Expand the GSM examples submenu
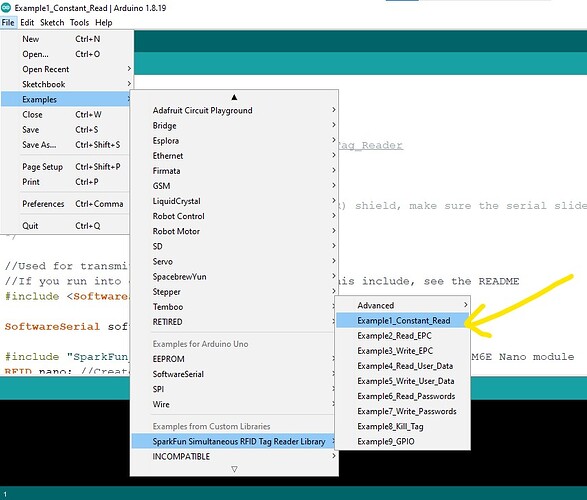Image resolution: width=587 pixels, height=500 pixels. [234, 186]
